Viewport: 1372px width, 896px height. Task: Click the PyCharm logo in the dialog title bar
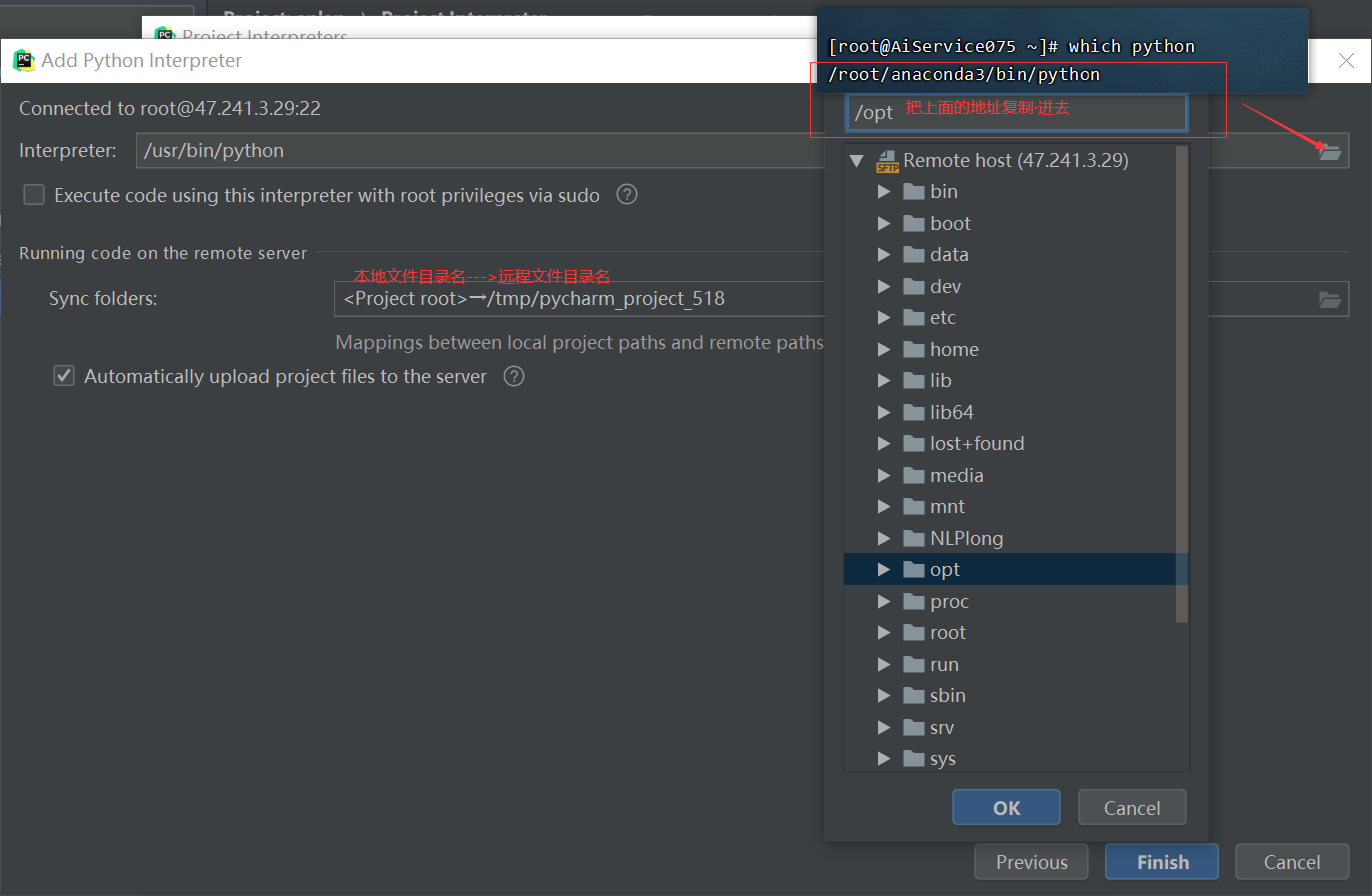(x=24, y=60)
